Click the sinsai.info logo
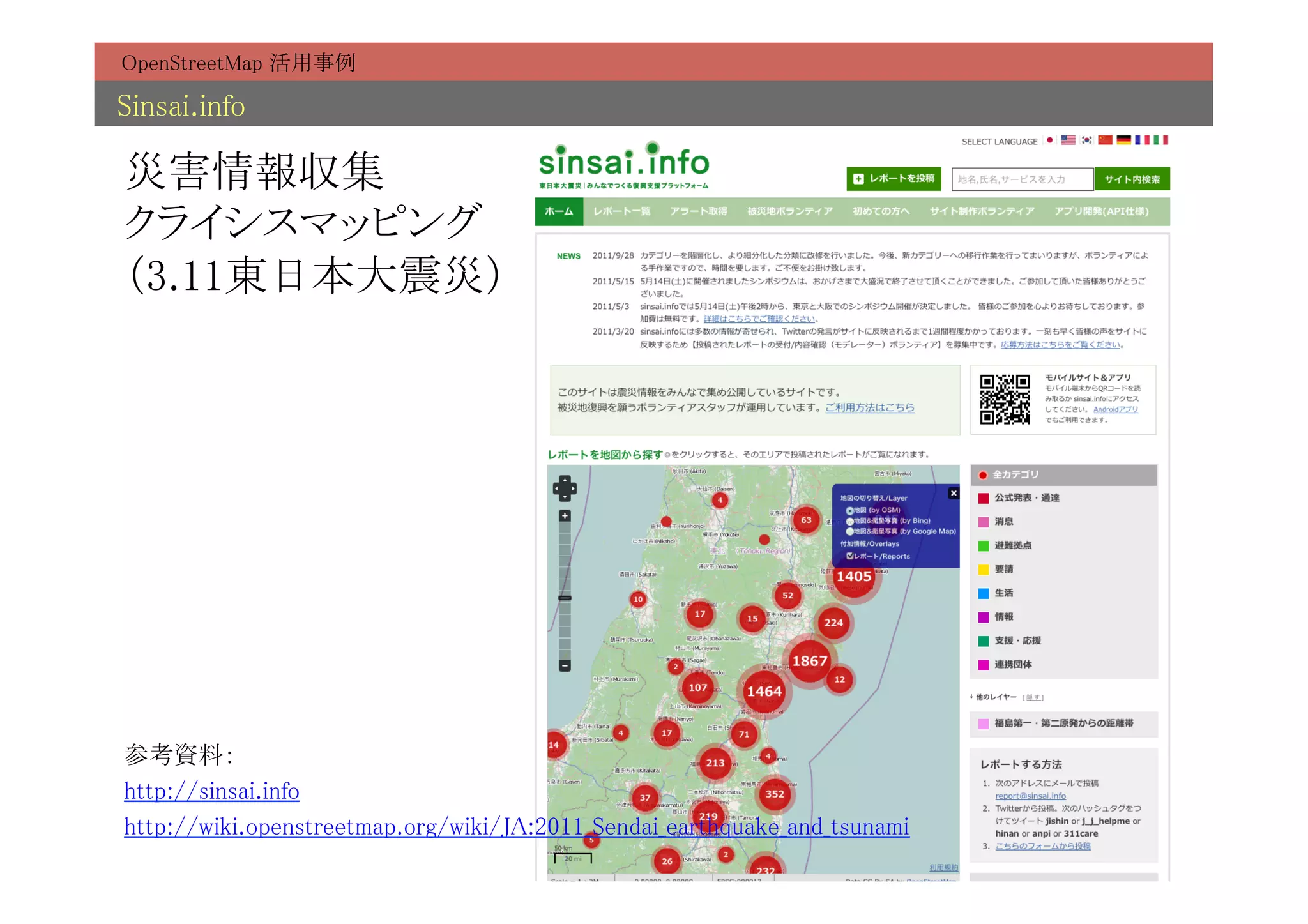The image size is (1308, 924). (x=624, y=165)
